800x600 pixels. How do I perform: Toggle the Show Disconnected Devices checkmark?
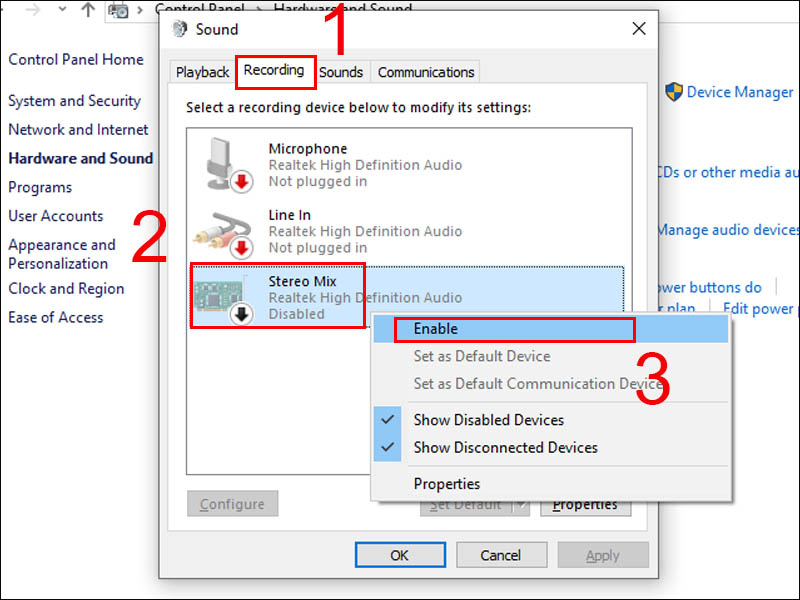tap(387, 448)
